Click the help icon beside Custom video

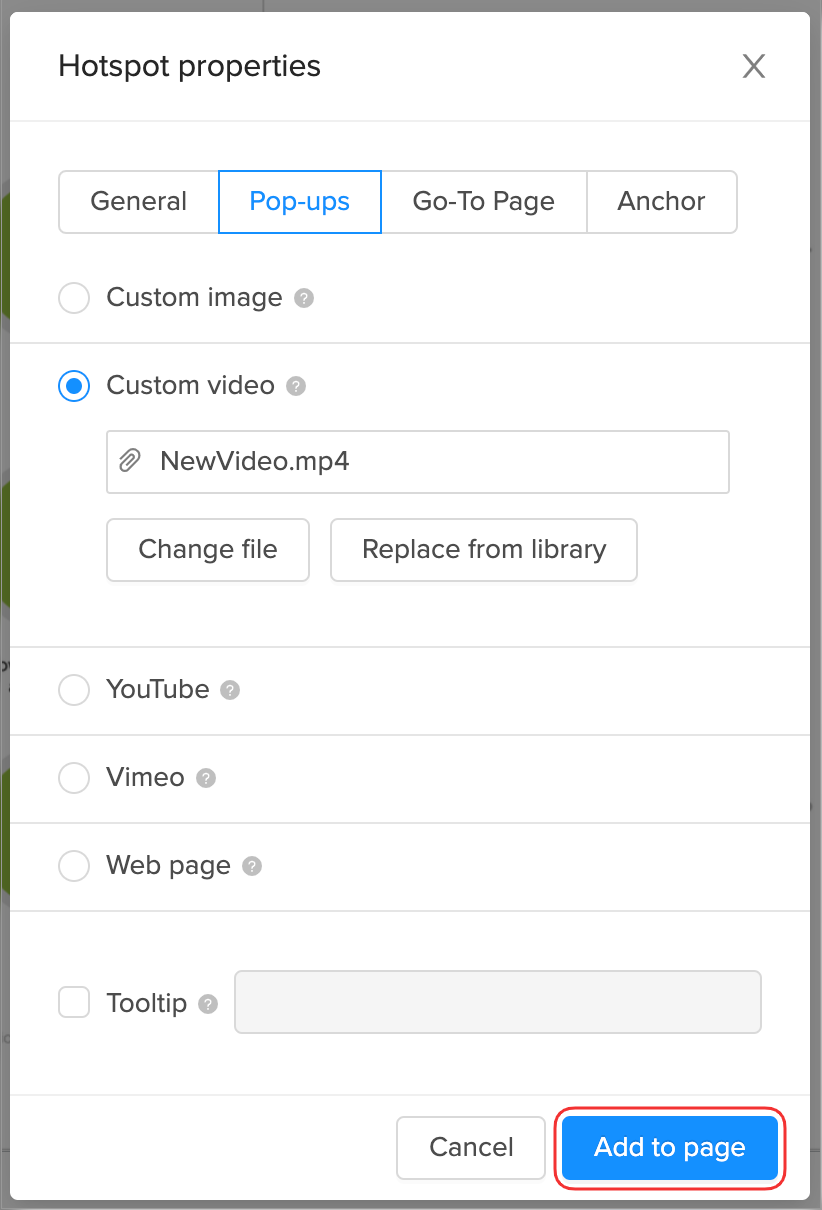[296, 386]
